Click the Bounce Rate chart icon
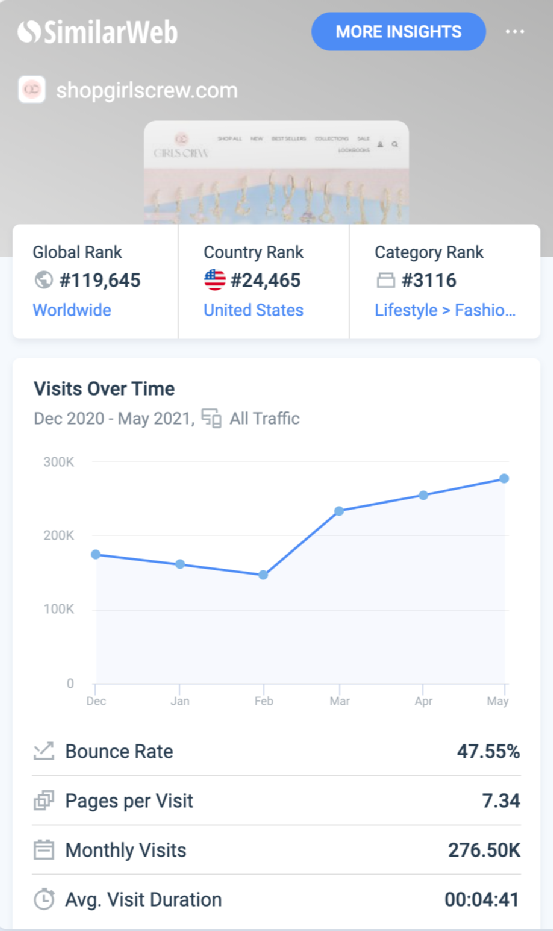 coord(44,751)
